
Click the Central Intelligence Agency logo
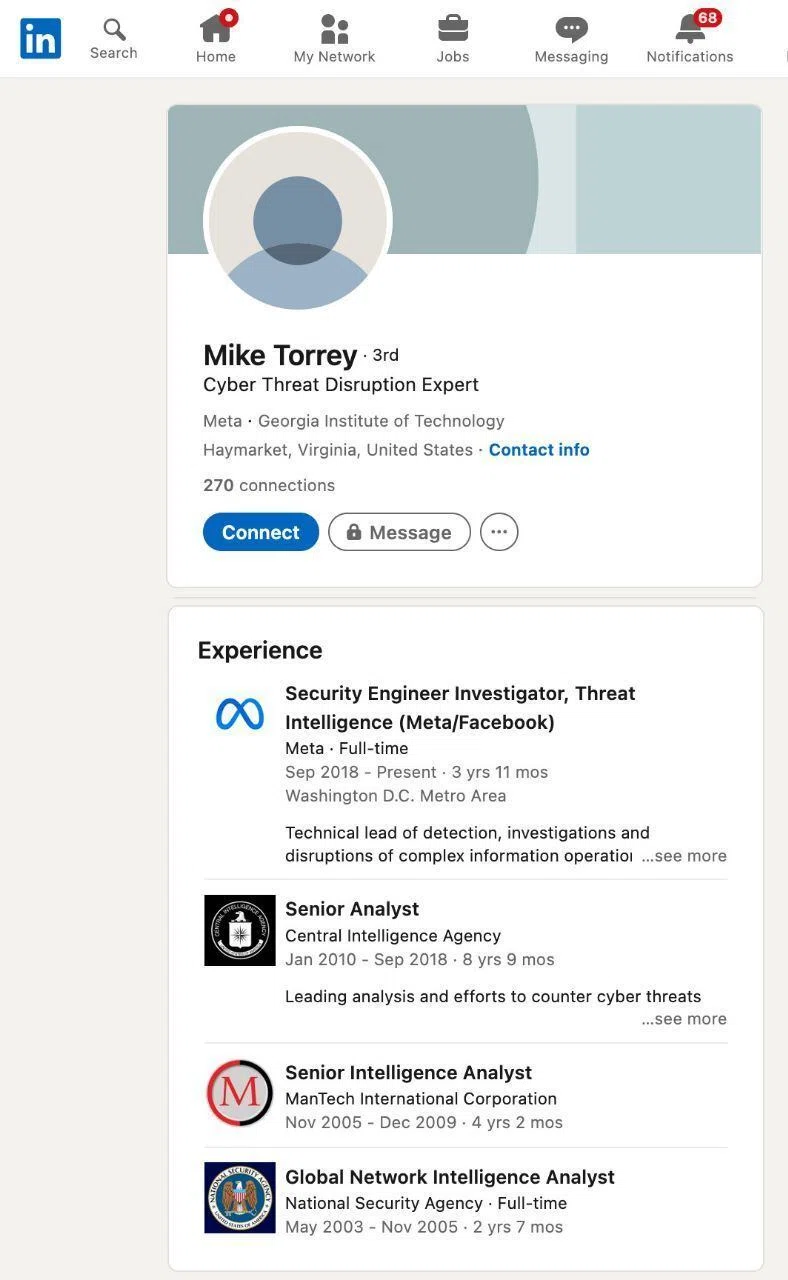pyautogui.click(x=240, y=931)
